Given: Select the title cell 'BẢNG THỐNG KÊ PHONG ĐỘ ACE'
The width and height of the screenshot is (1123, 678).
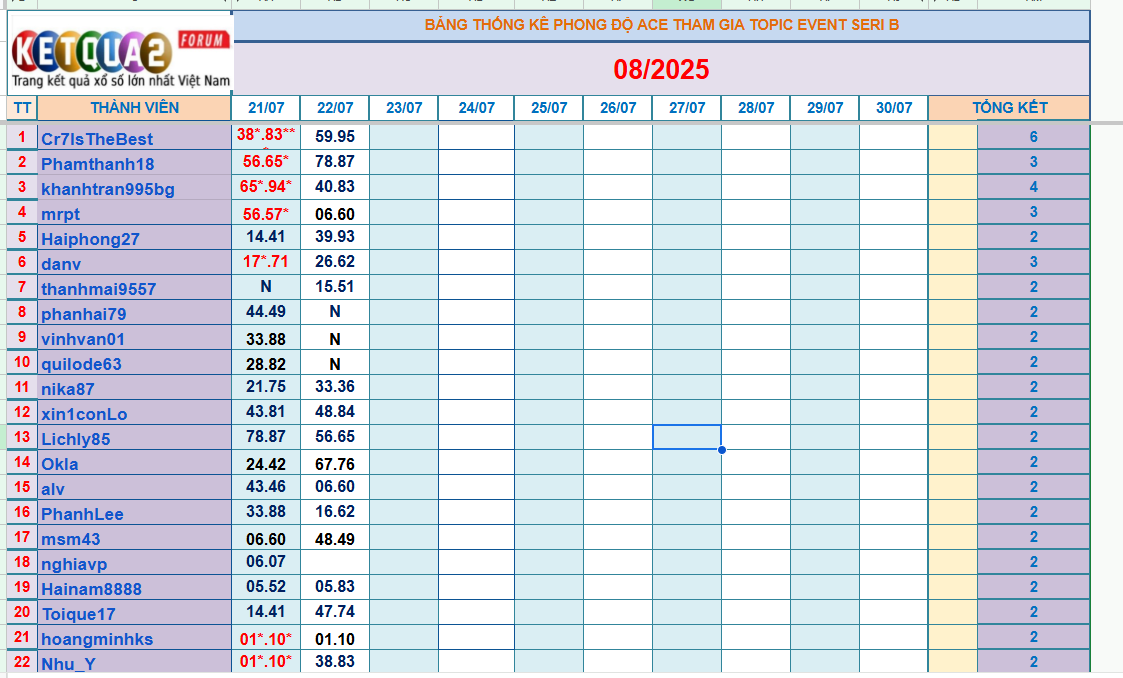Looking at the screenshot, I should tap(661, 25).
